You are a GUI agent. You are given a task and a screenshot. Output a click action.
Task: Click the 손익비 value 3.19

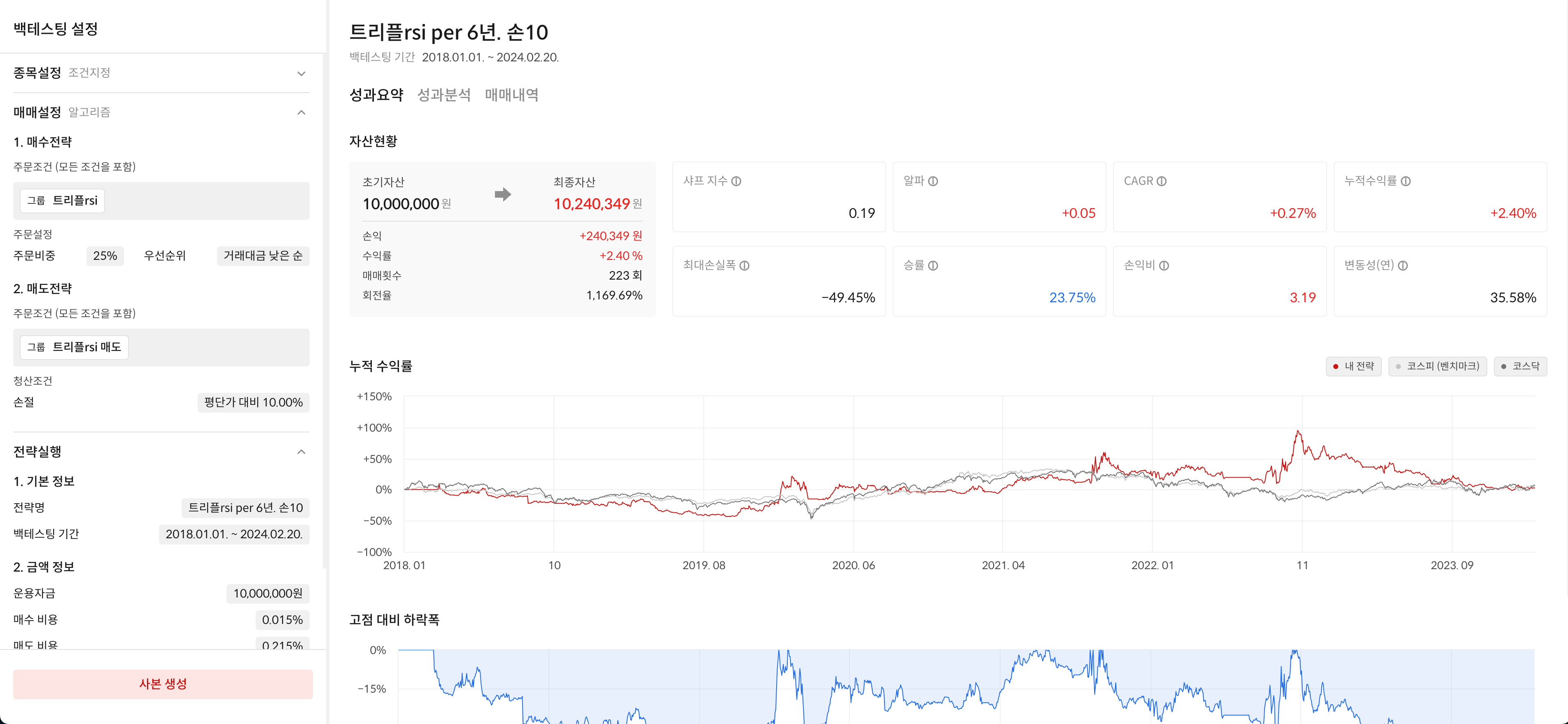pyautogui.click(x=1302, y=298)
